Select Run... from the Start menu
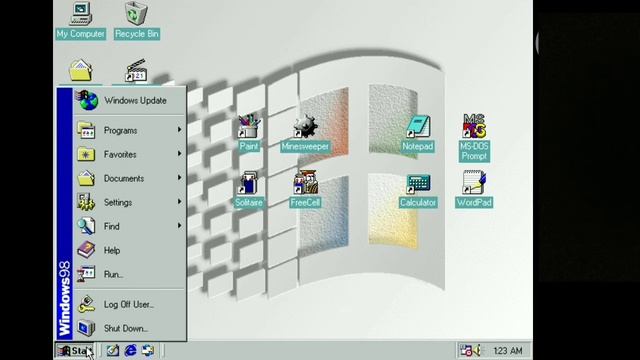Screen dimensions: 640x360 [130, 274]
